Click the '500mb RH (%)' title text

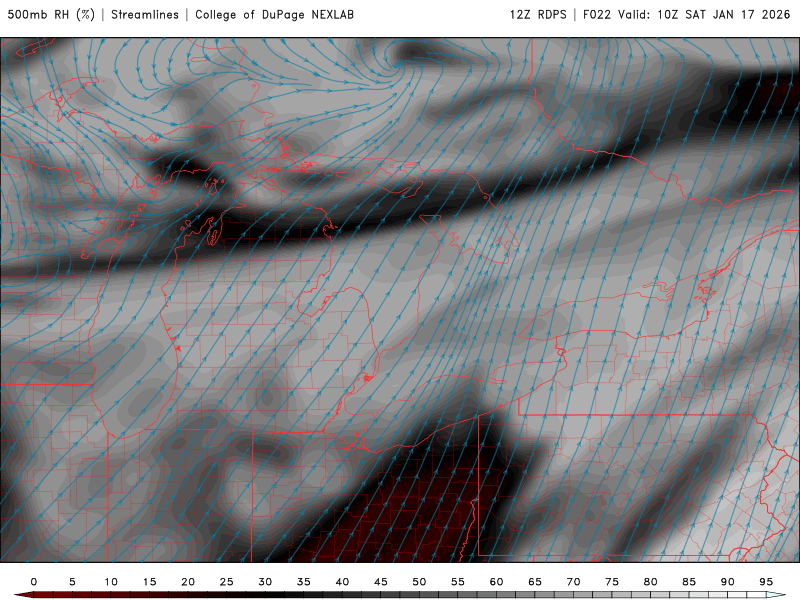[x=51, y=14]
